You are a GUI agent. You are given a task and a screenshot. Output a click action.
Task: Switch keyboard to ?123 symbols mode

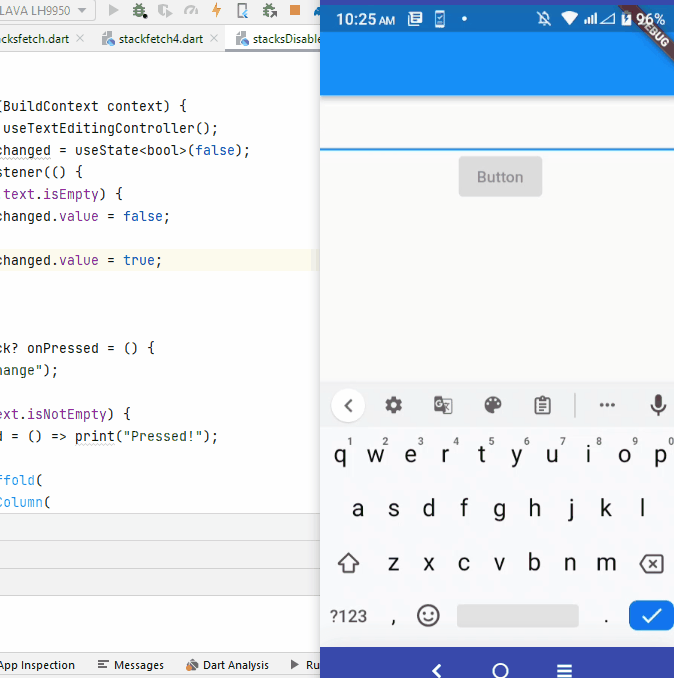pos(348,616)
